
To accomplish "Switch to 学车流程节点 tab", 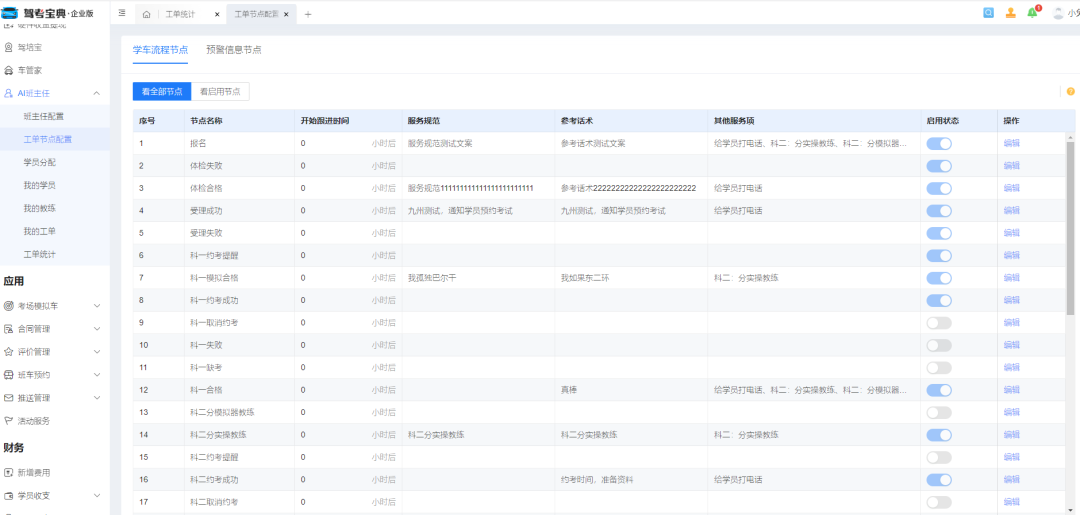I will (x=160, y=50).
